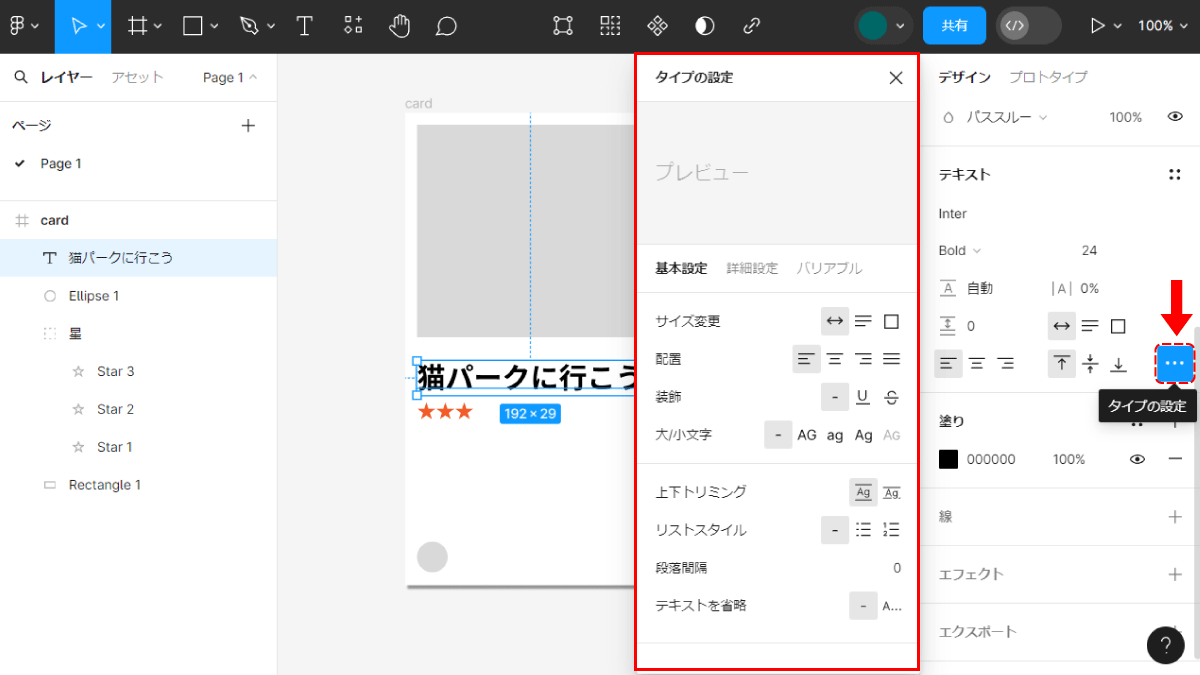Open the Pen tool dropdown arrow
1200x675 pixels.
[x=269, y=26]
